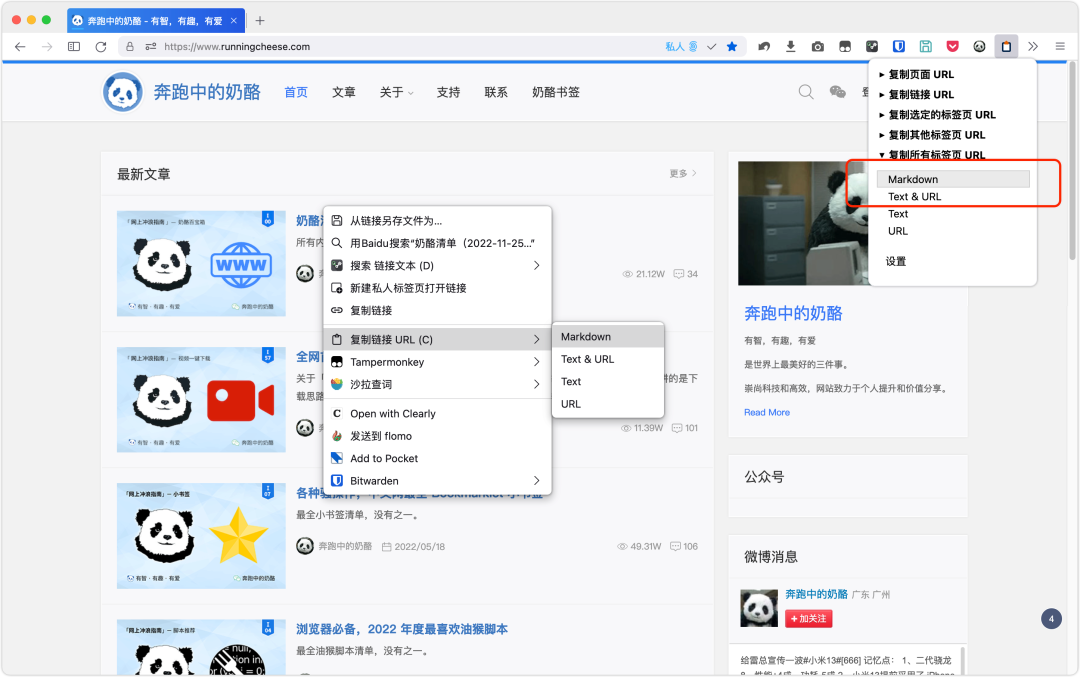Open the Tampermonkey toolbar extension icon
This screenshot has width=1080, height=677.
tap(845, 47)
